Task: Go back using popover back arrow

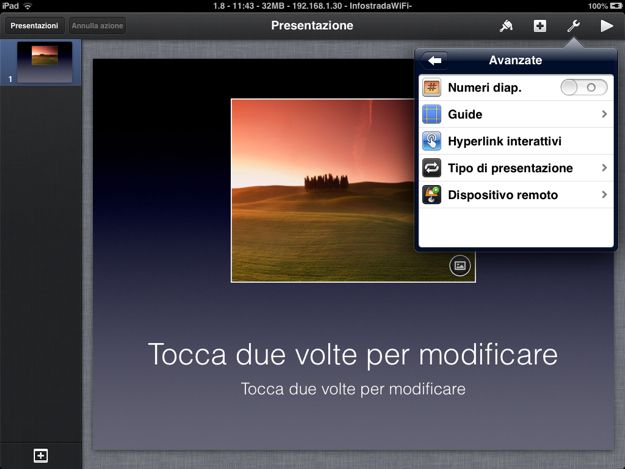Action: (x=435, y=60)
